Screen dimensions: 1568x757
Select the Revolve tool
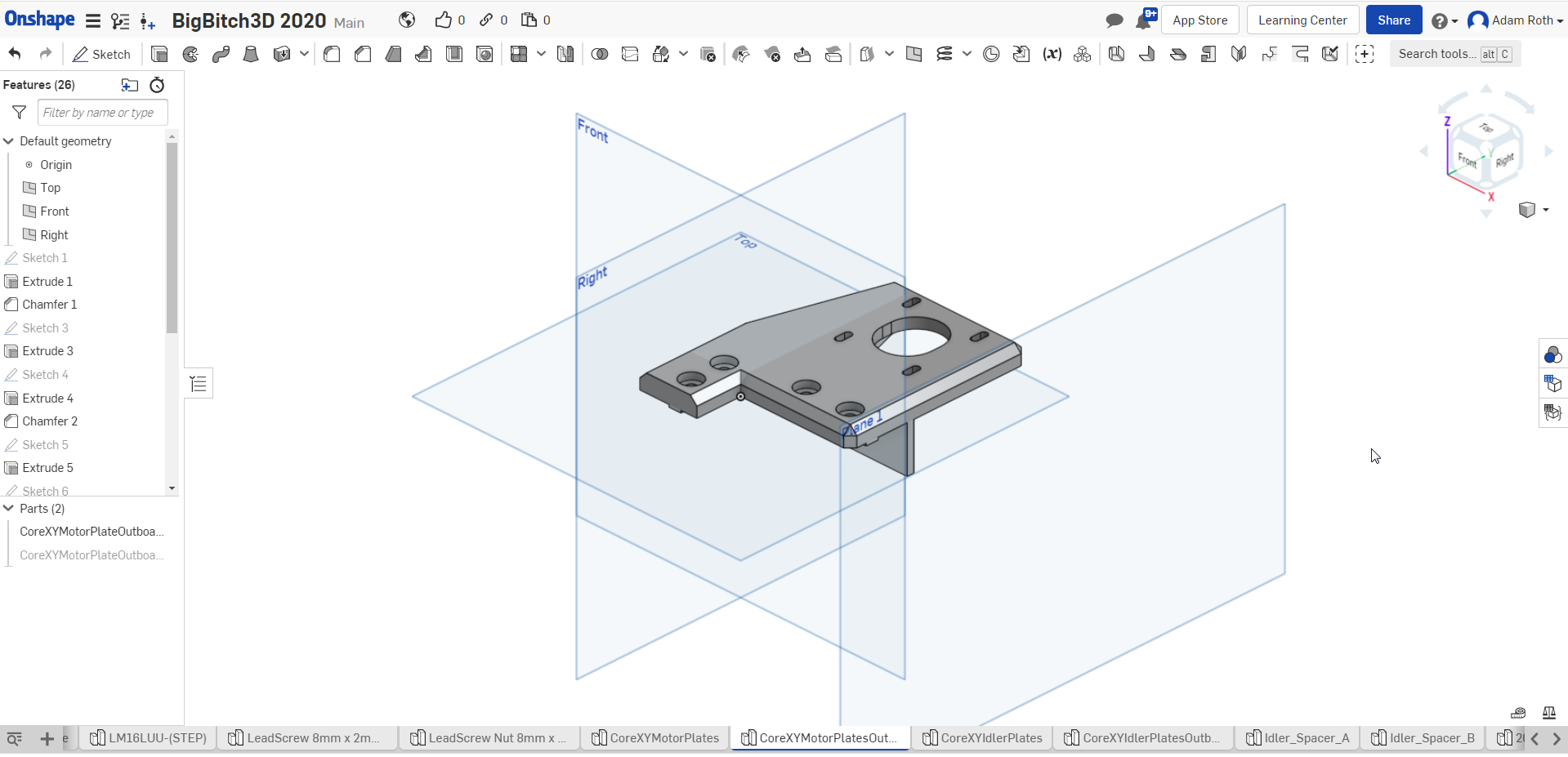coord(190,54)
